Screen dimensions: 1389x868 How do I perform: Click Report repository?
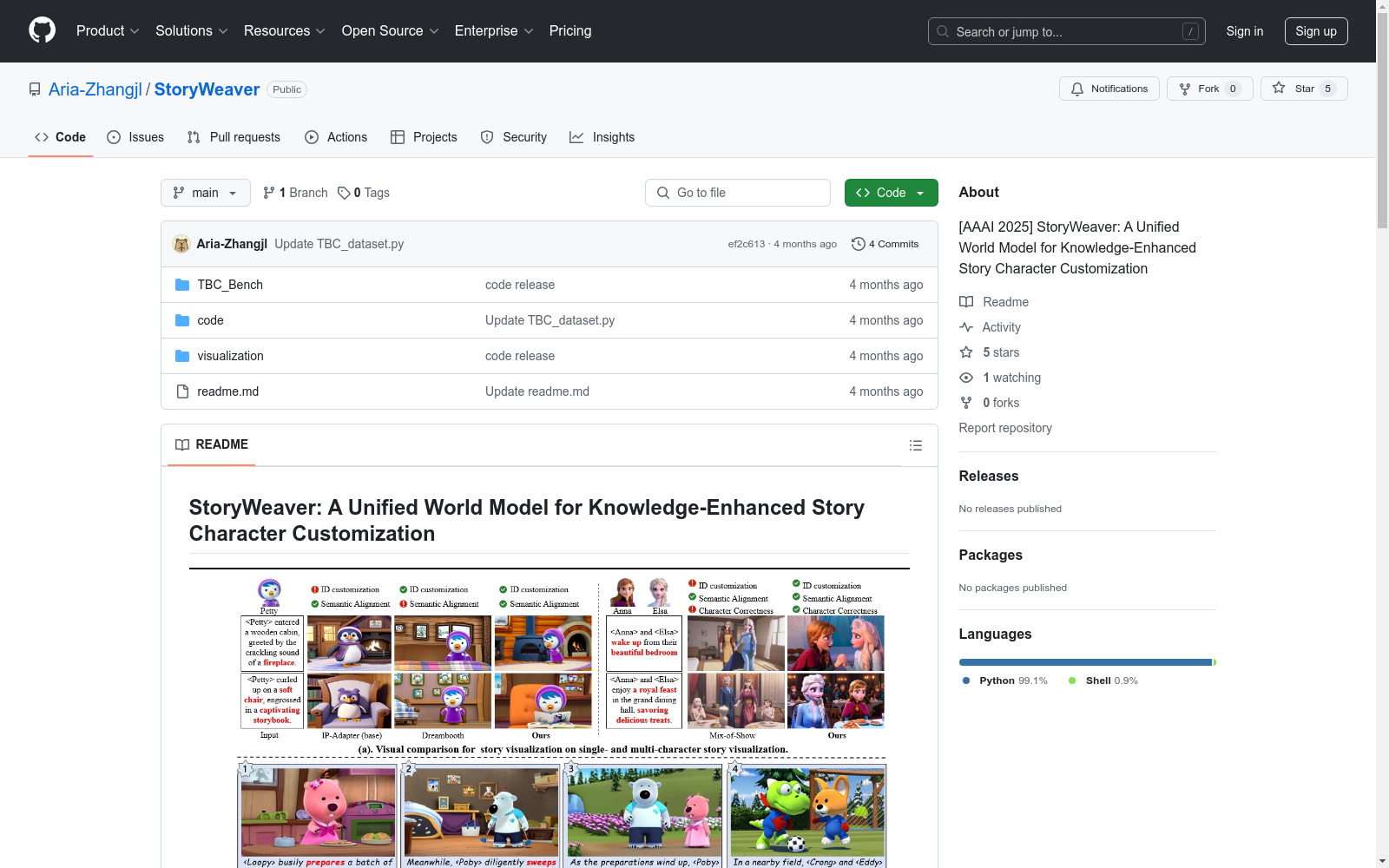coord(1005,428)
